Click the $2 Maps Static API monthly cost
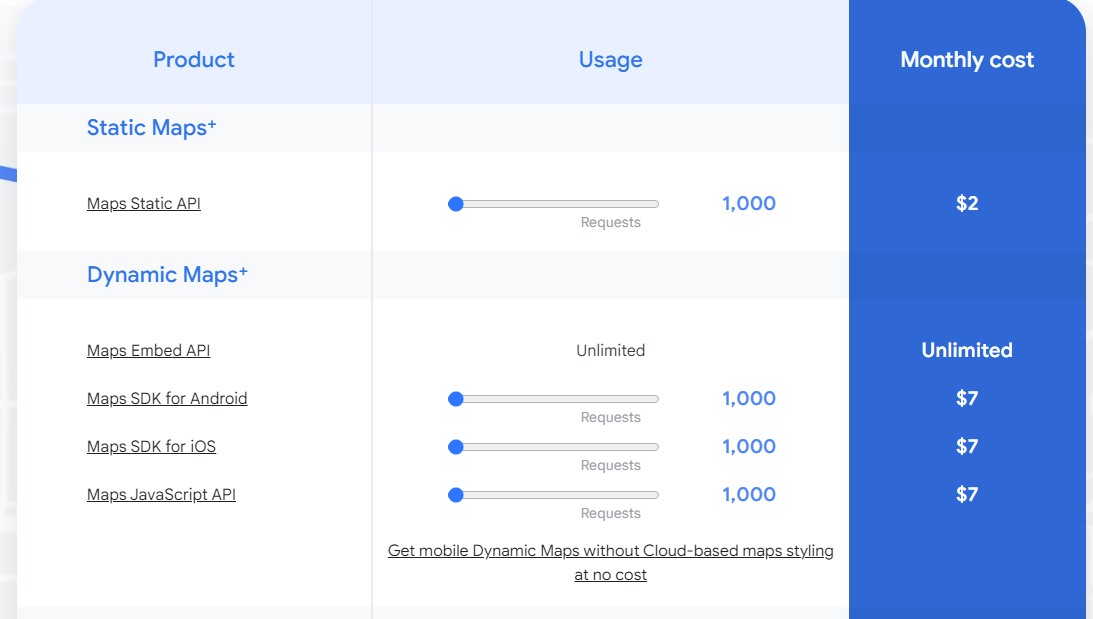 tap(966, 204)
